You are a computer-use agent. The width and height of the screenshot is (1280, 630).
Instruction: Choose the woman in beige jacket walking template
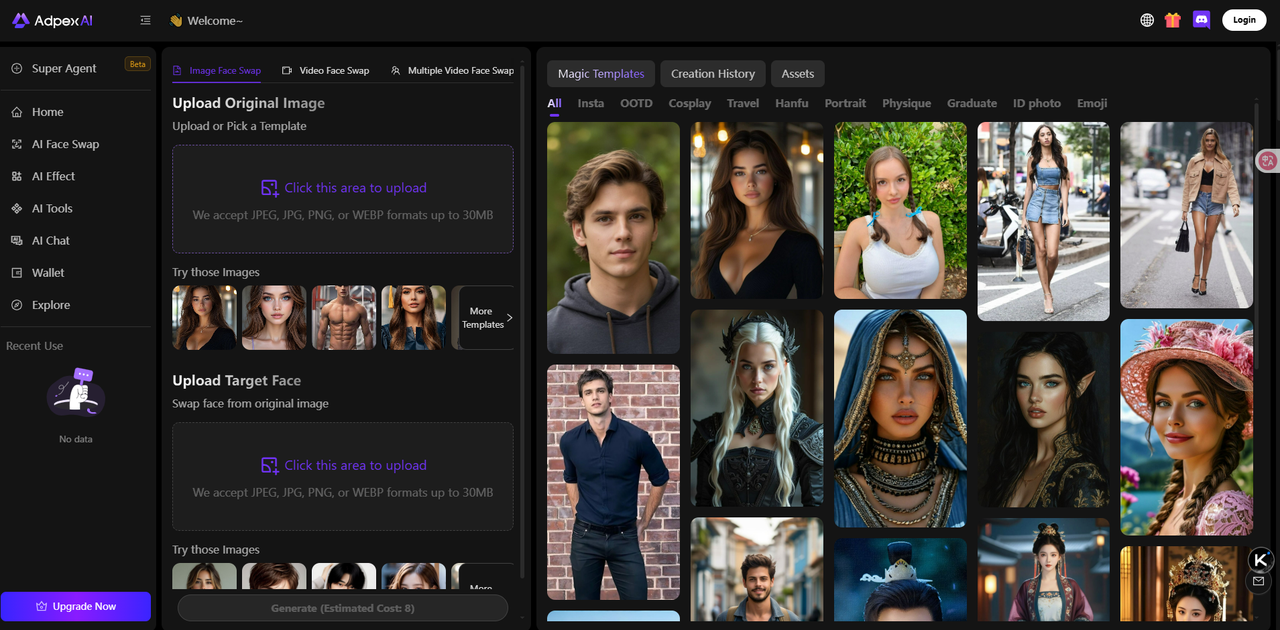[1186, 215]
